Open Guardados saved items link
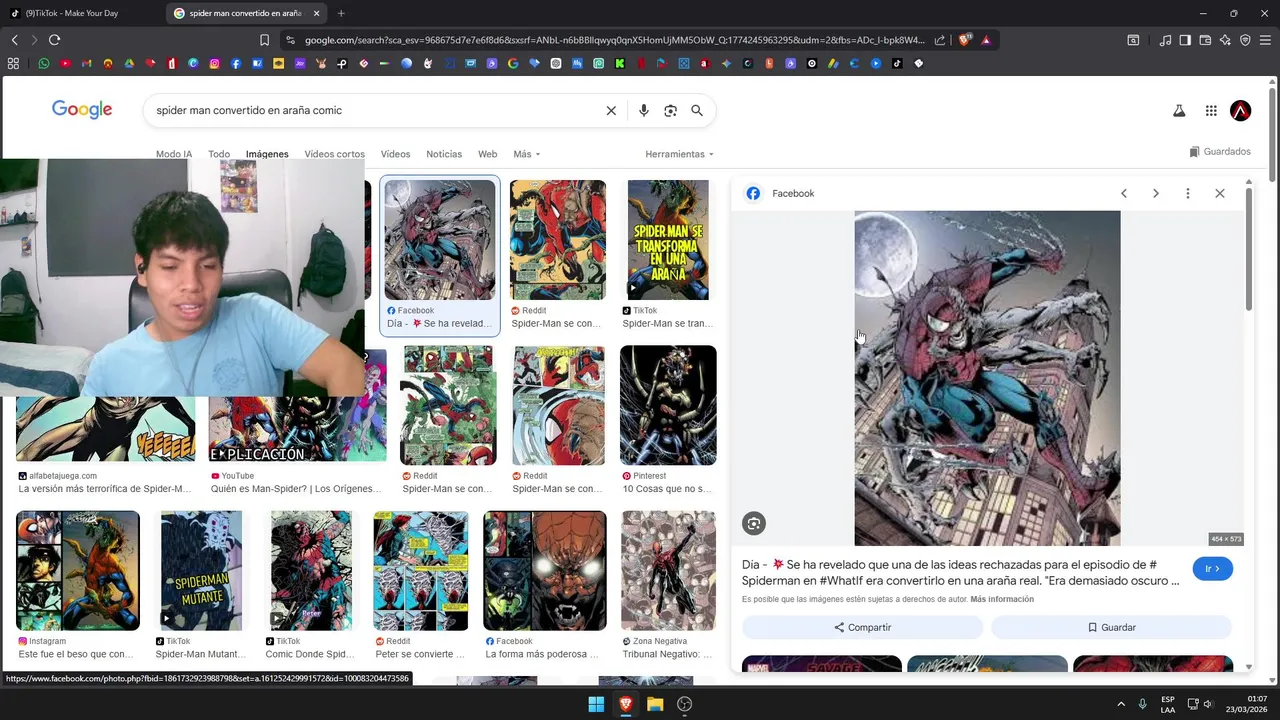This screenshot has height=720, width=1280. 1220,152
